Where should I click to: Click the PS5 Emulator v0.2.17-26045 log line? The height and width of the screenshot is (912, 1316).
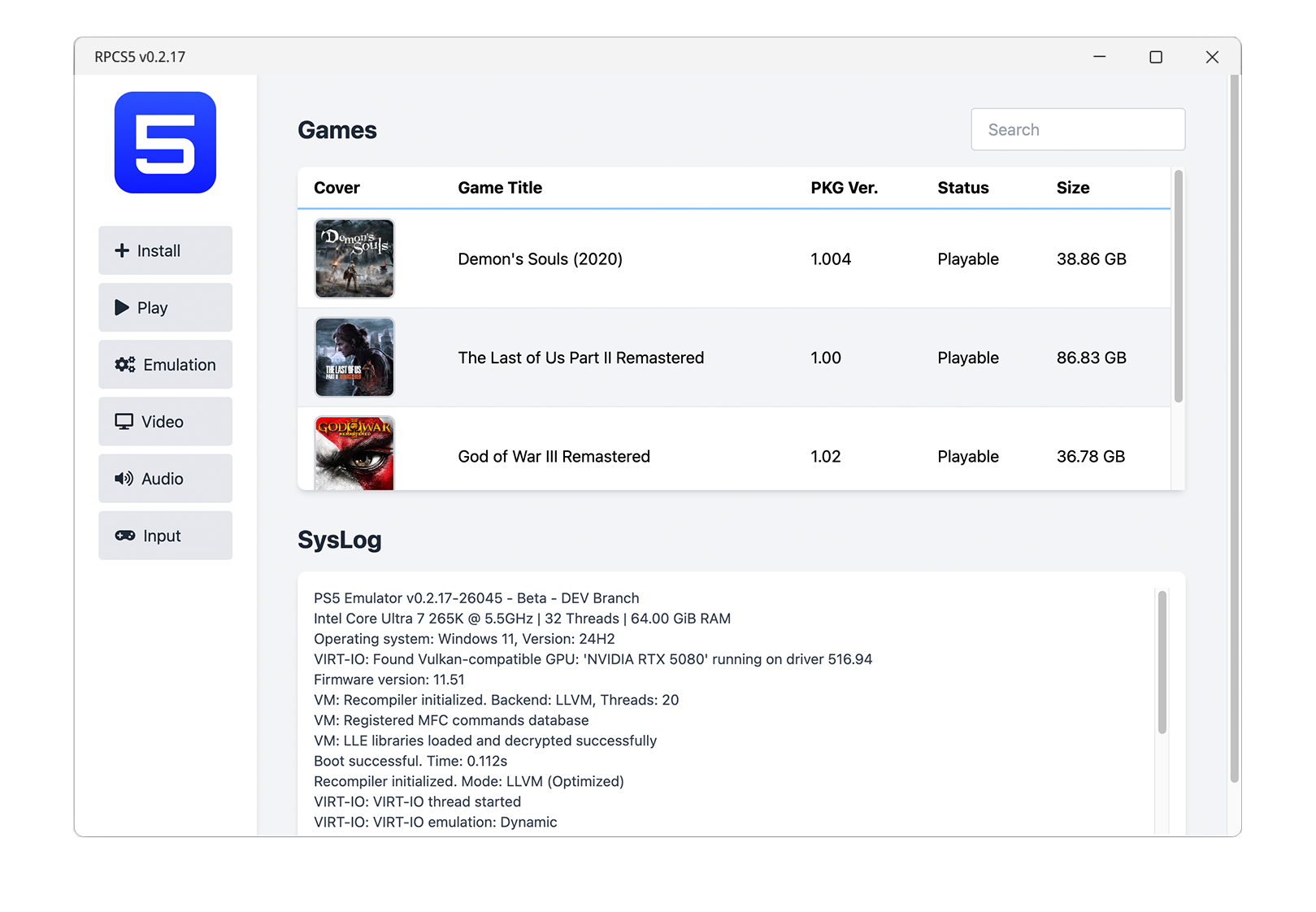pos(476,598)
